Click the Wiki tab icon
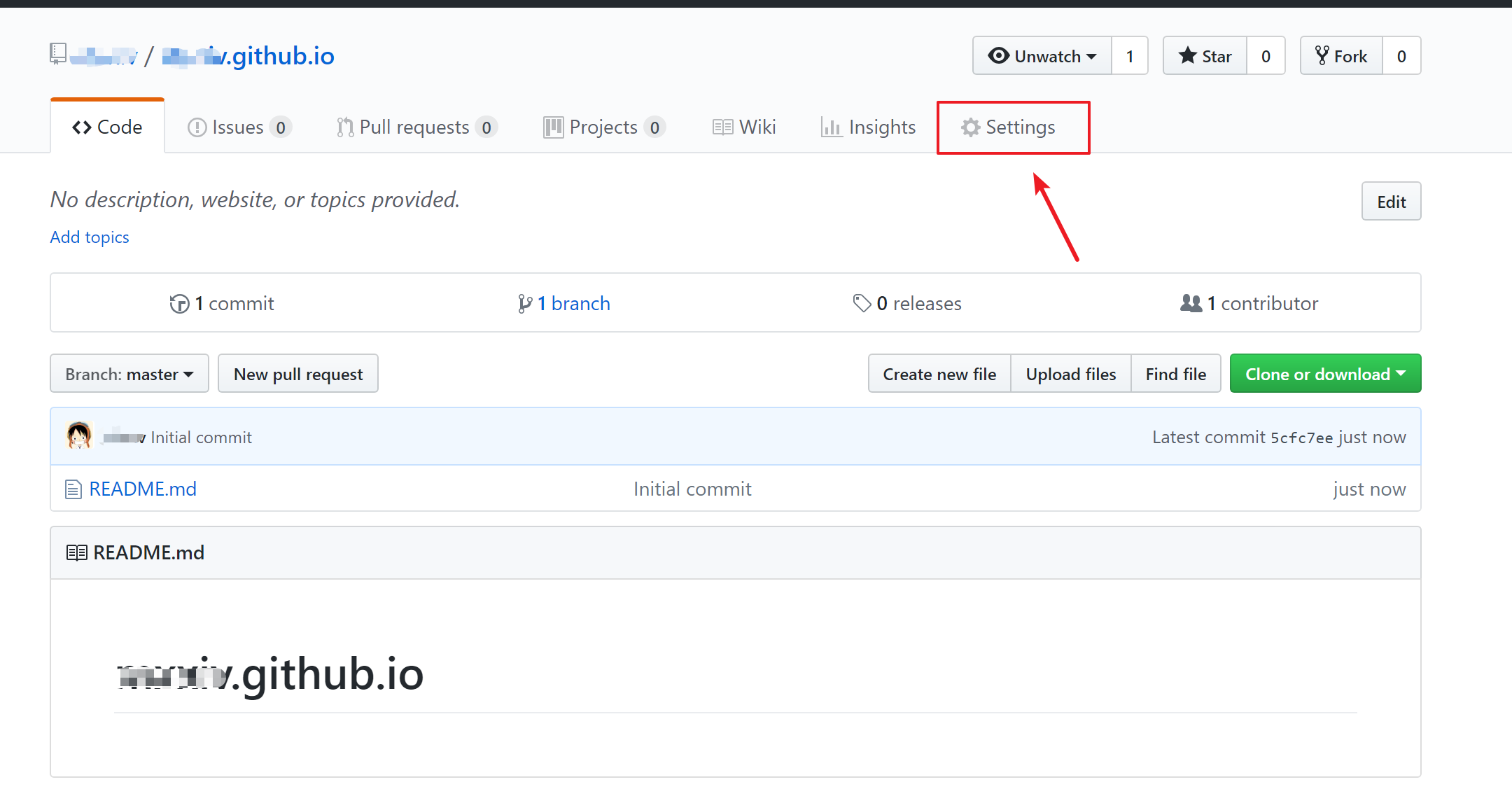 pyautogui.click(x=722, y=126)
